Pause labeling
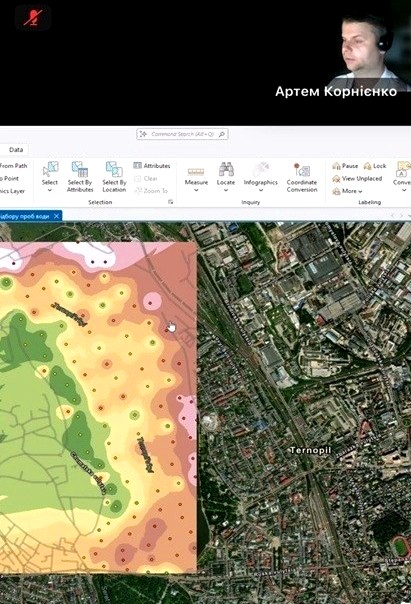Viewport: 411px width, 604px height. 345,166
